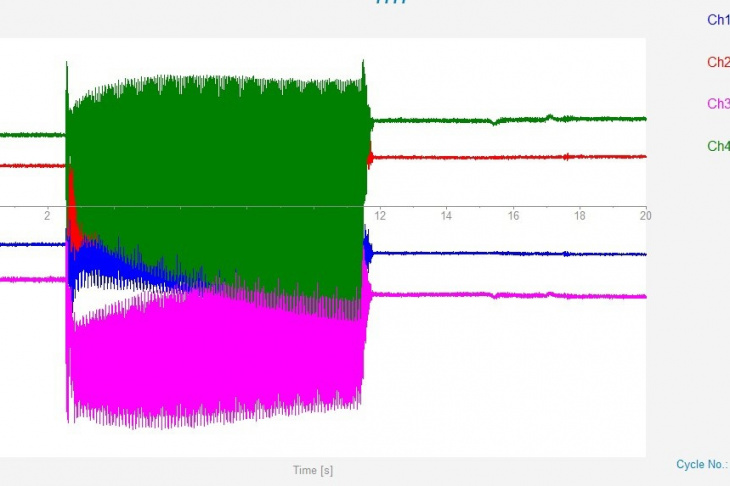730x486 pixels.
Task: Click the 20 second axis tick
Action: point(645,216)
